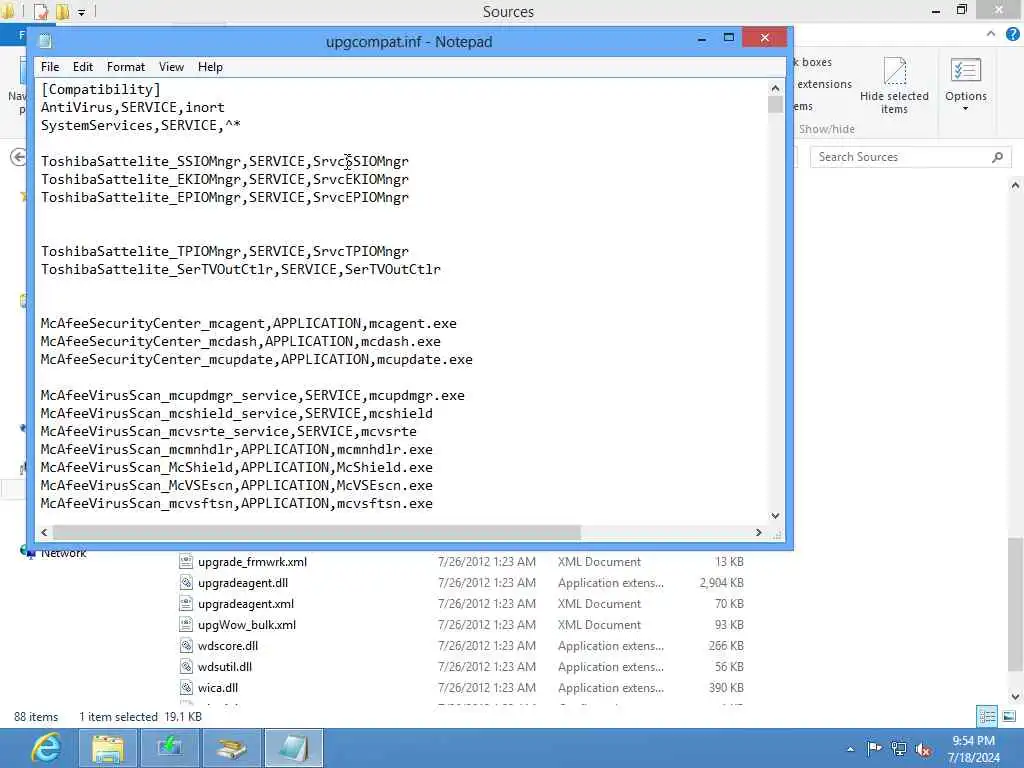Click the wdsutil.dll file icon

pyautogui.click(x=186, y=665)
